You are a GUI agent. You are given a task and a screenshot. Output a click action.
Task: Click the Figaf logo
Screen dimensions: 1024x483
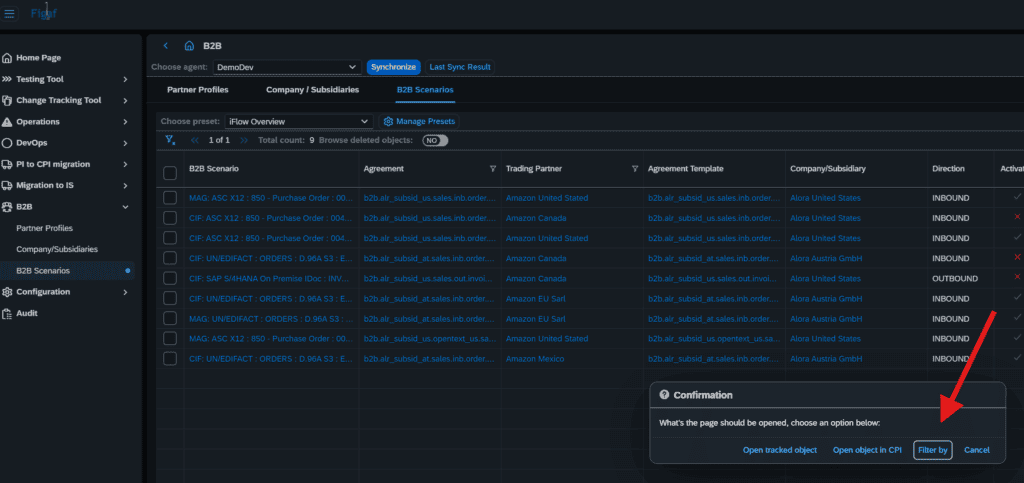tap(43, 13)
